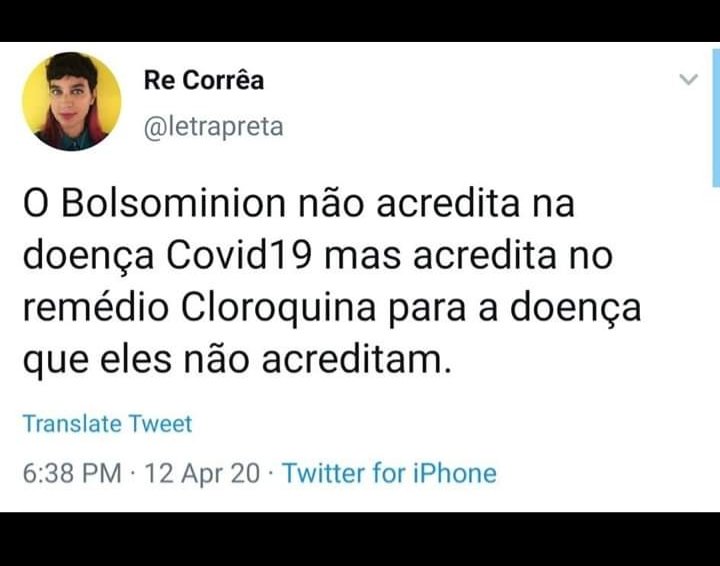Click the word acreditam ending the tweet
Viewport: 720px width, 566px height.
(356, 360)
